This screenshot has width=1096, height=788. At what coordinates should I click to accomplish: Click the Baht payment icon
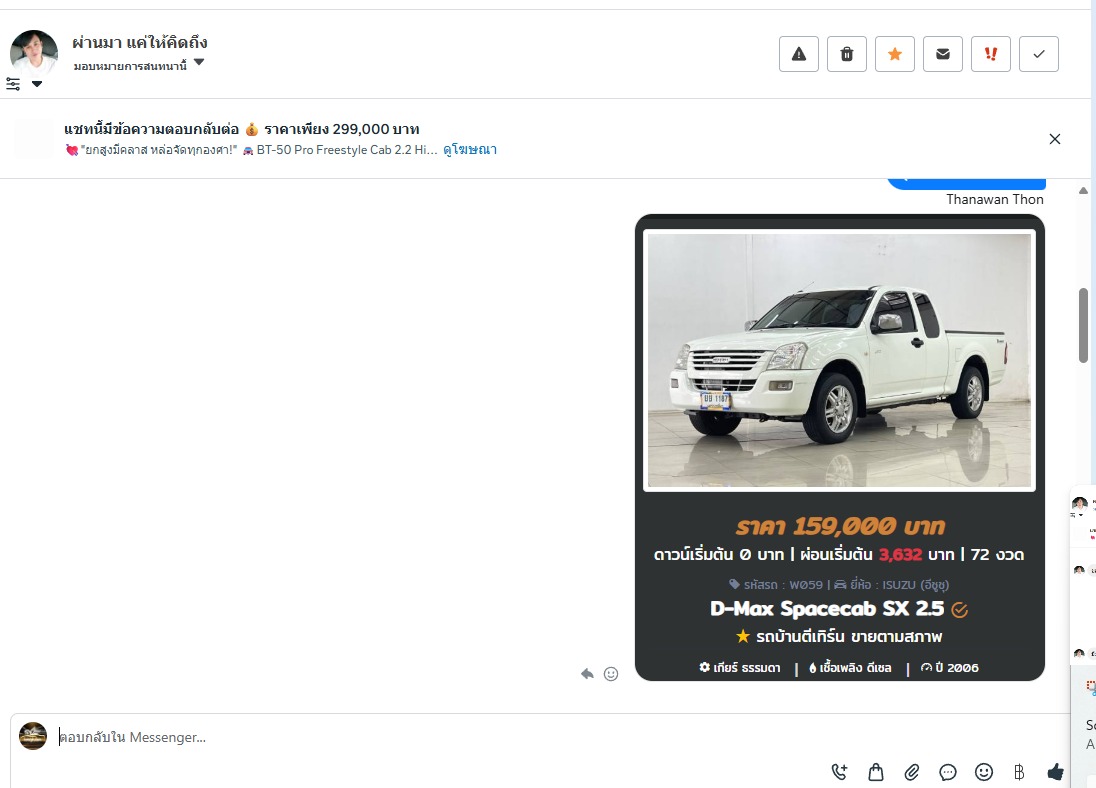pyautogui.click(x=1019, y=772)
